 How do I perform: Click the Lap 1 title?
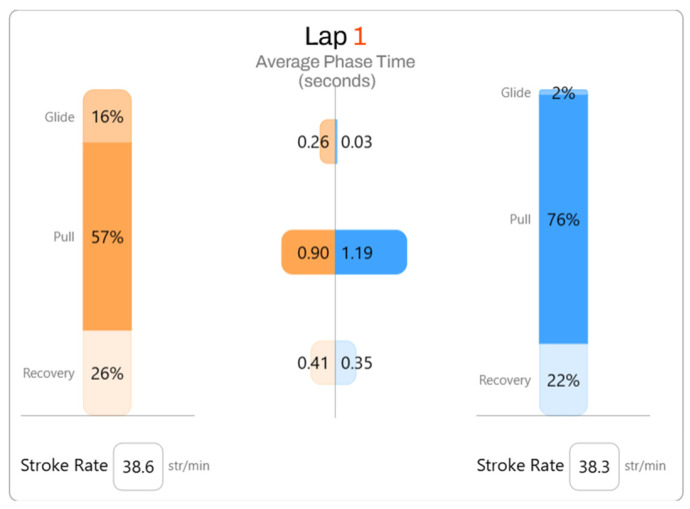335,36
